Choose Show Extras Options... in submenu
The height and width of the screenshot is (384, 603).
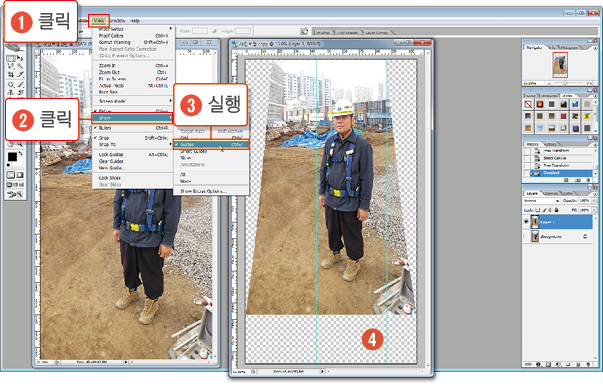211,191
